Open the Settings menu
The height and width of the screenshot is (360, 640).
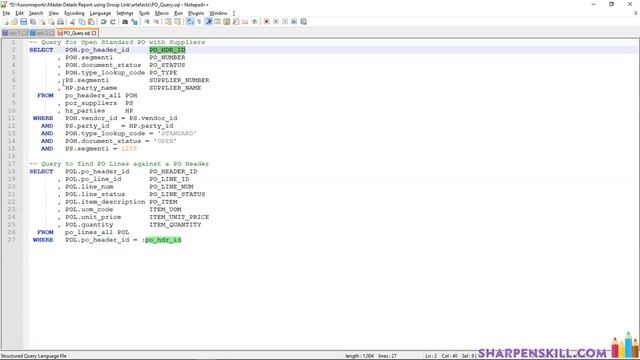click(x=124, y=13)
